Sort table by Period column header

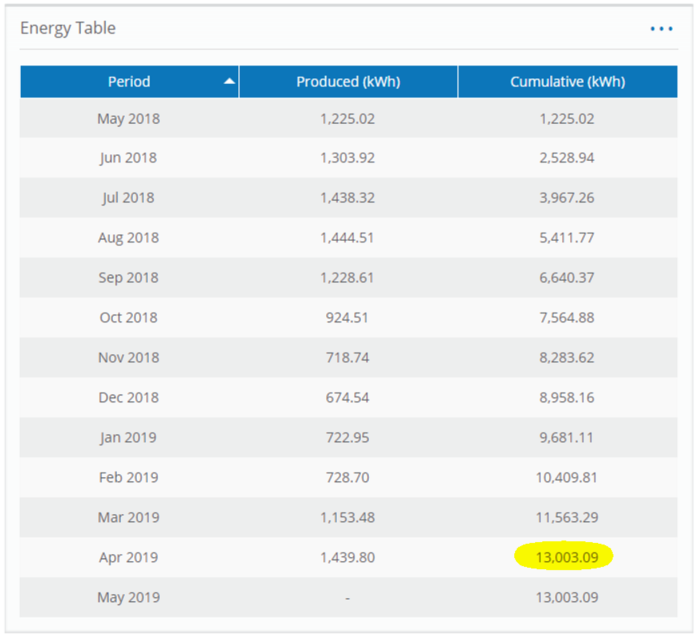coord(129,82)
